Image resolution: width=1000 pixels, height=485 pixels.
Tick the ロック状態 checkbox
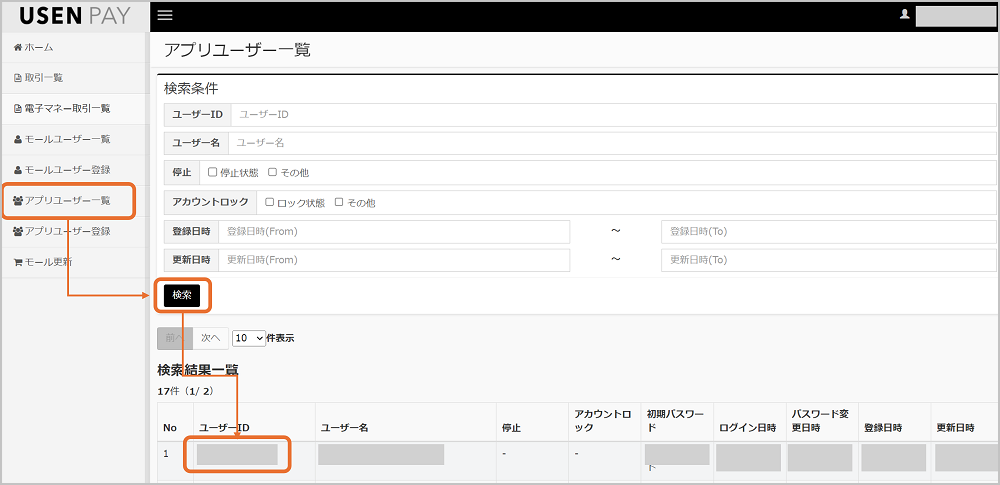click(x=270, y=202)
